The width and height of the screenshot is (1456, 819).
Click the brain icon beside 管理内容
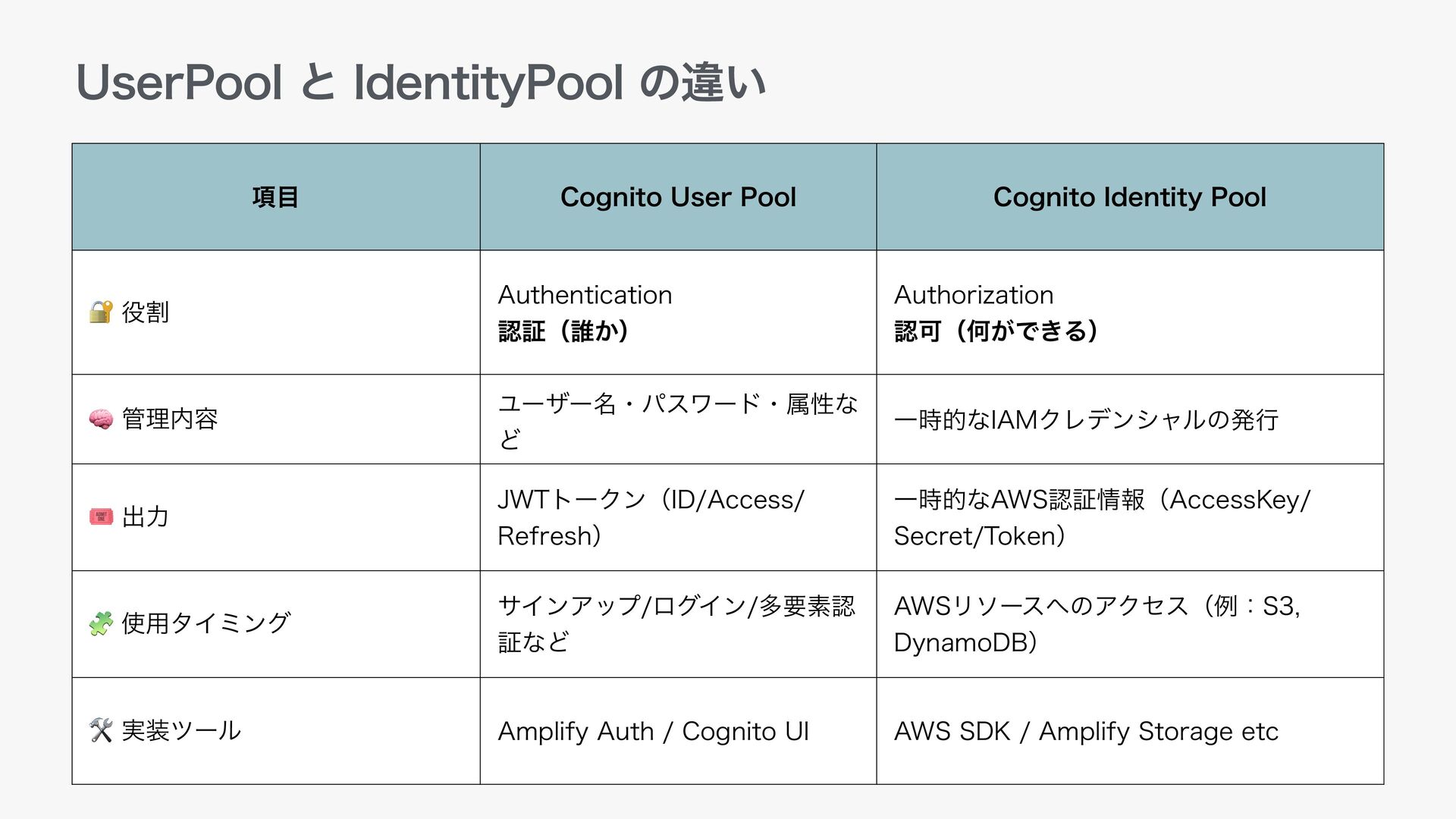[x=101, y=419]
